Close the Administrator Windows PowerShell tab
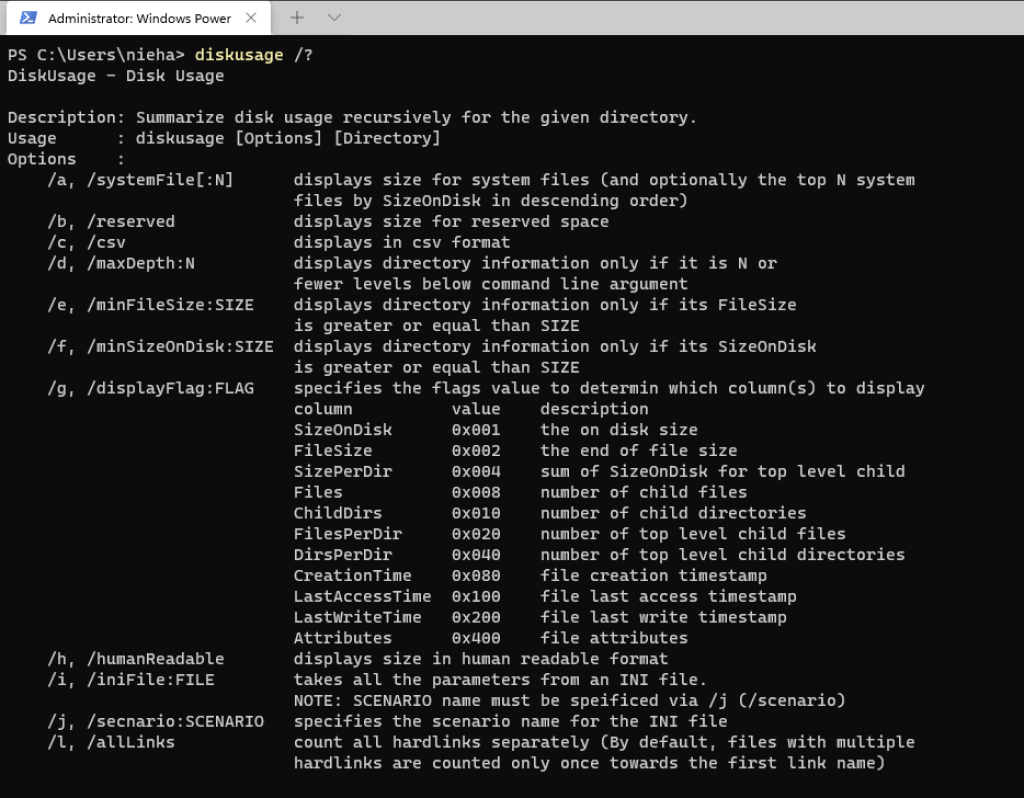The image size is (1024, 798). click(x=251, y=18)
